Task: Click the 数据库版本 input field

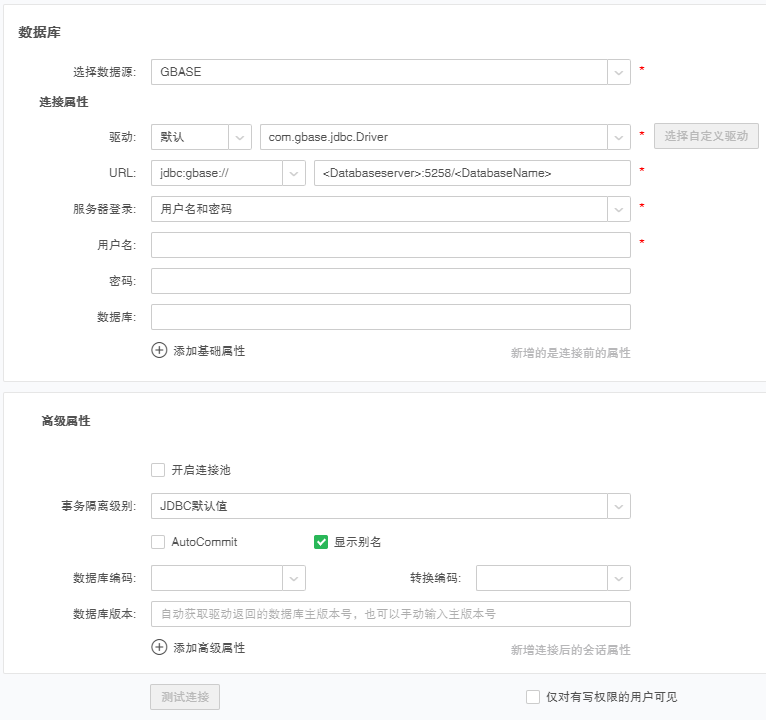Action: [x=390, y=614]
